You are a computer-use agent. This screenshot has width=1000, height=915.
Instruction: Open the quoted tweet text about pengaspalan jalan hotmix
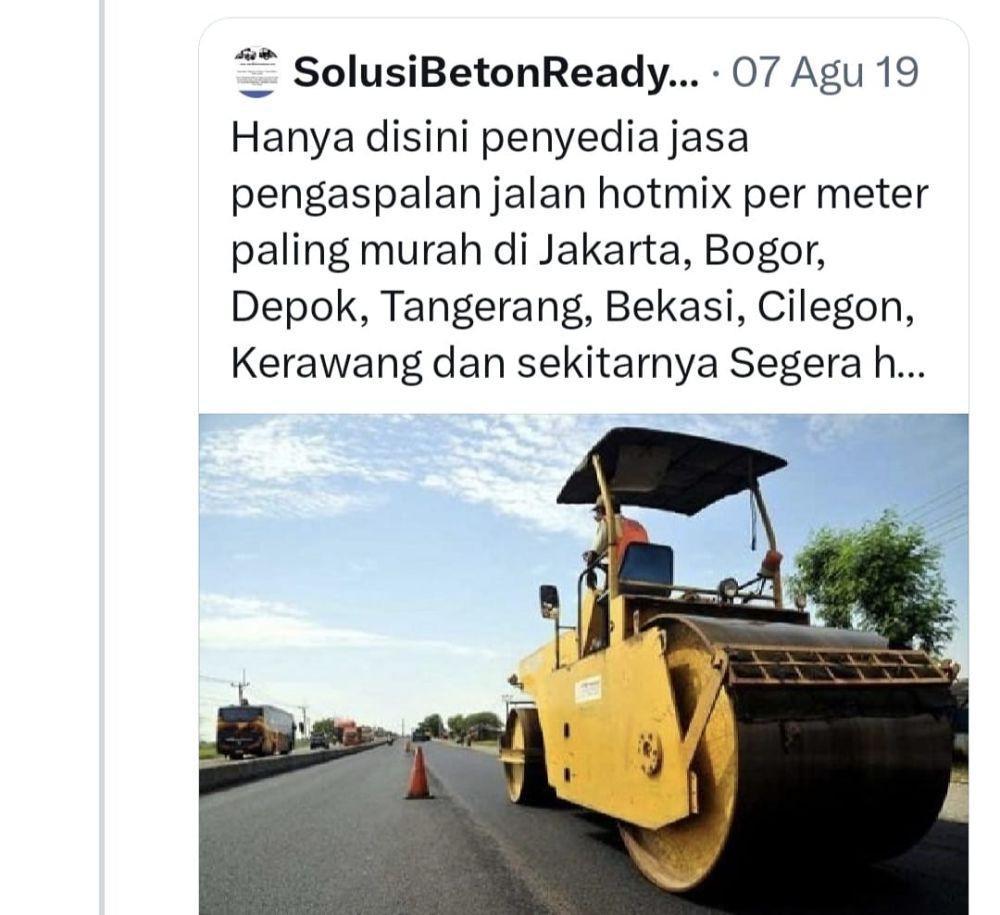[579, 250]
